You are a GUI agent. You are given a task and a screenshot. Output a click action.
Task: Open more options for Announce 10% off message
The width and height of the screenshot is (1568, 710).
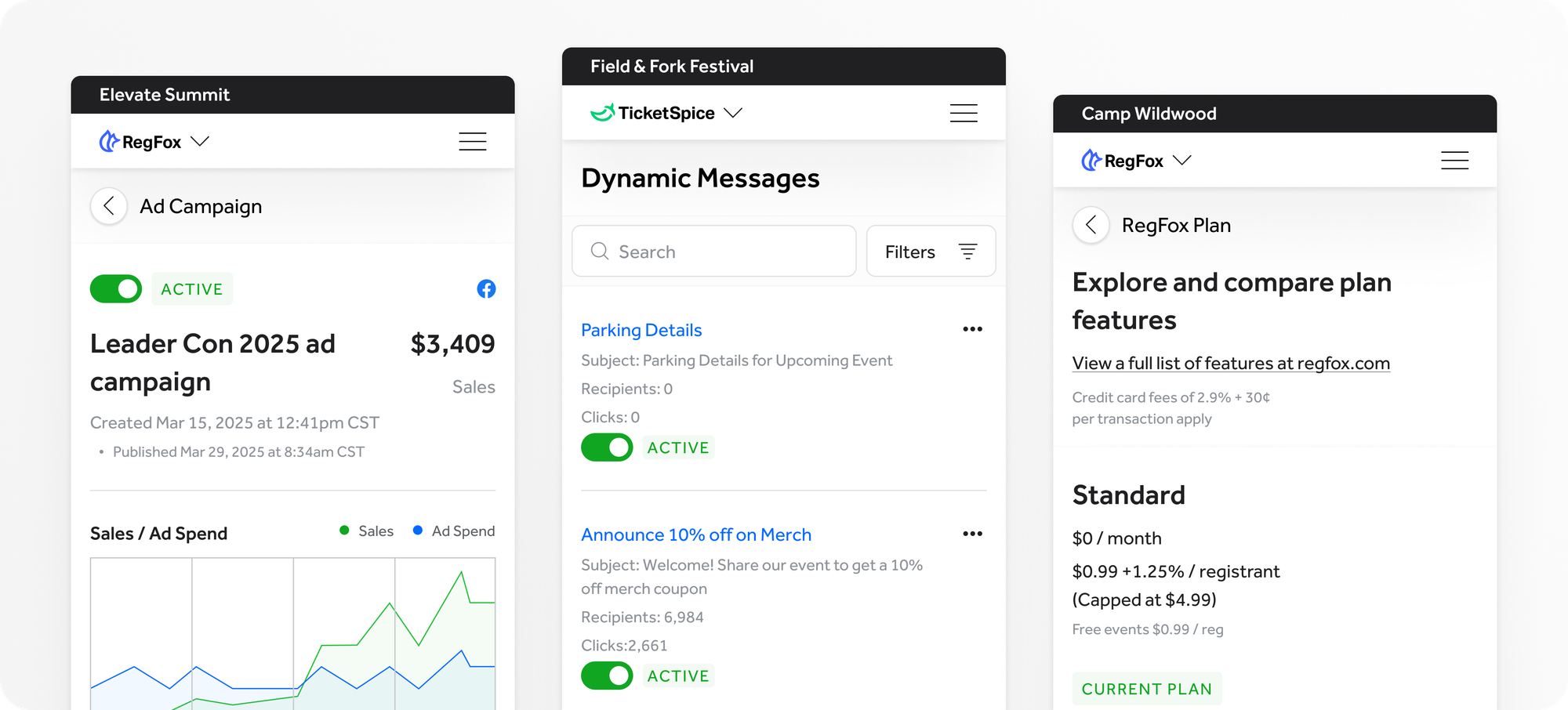pos(972,534)
